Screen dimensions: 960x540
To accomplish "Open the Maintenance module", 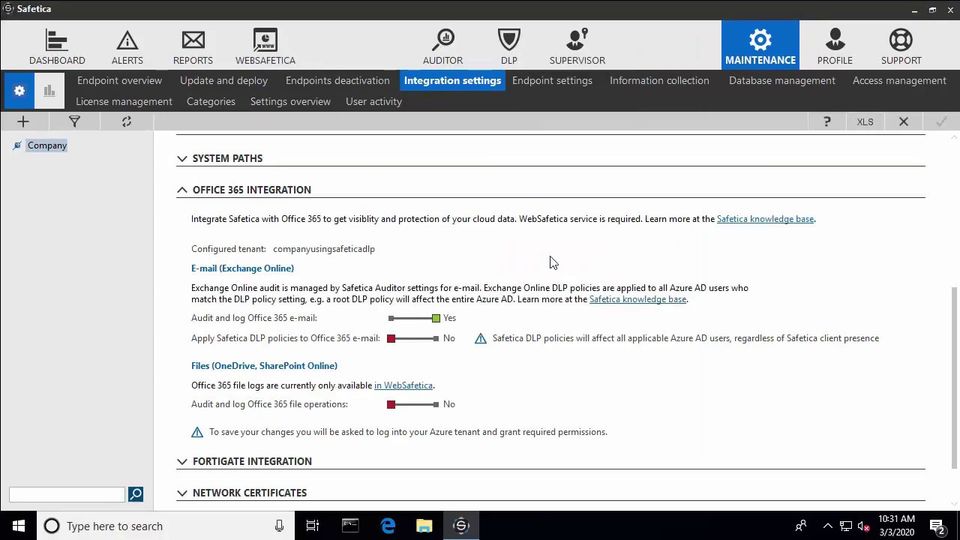I will coord(760,45).
